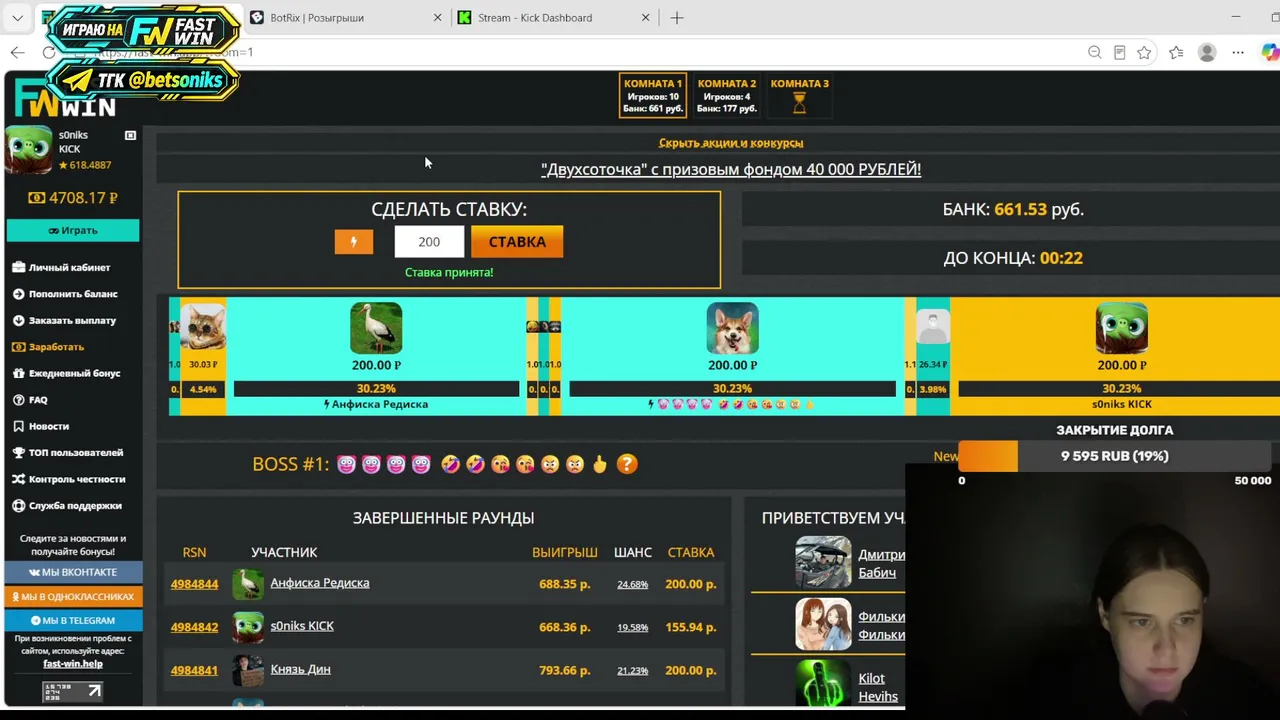Open Служба поддержки menu item
Viewport: 1280px width, 720px height.
click(75, 506)
